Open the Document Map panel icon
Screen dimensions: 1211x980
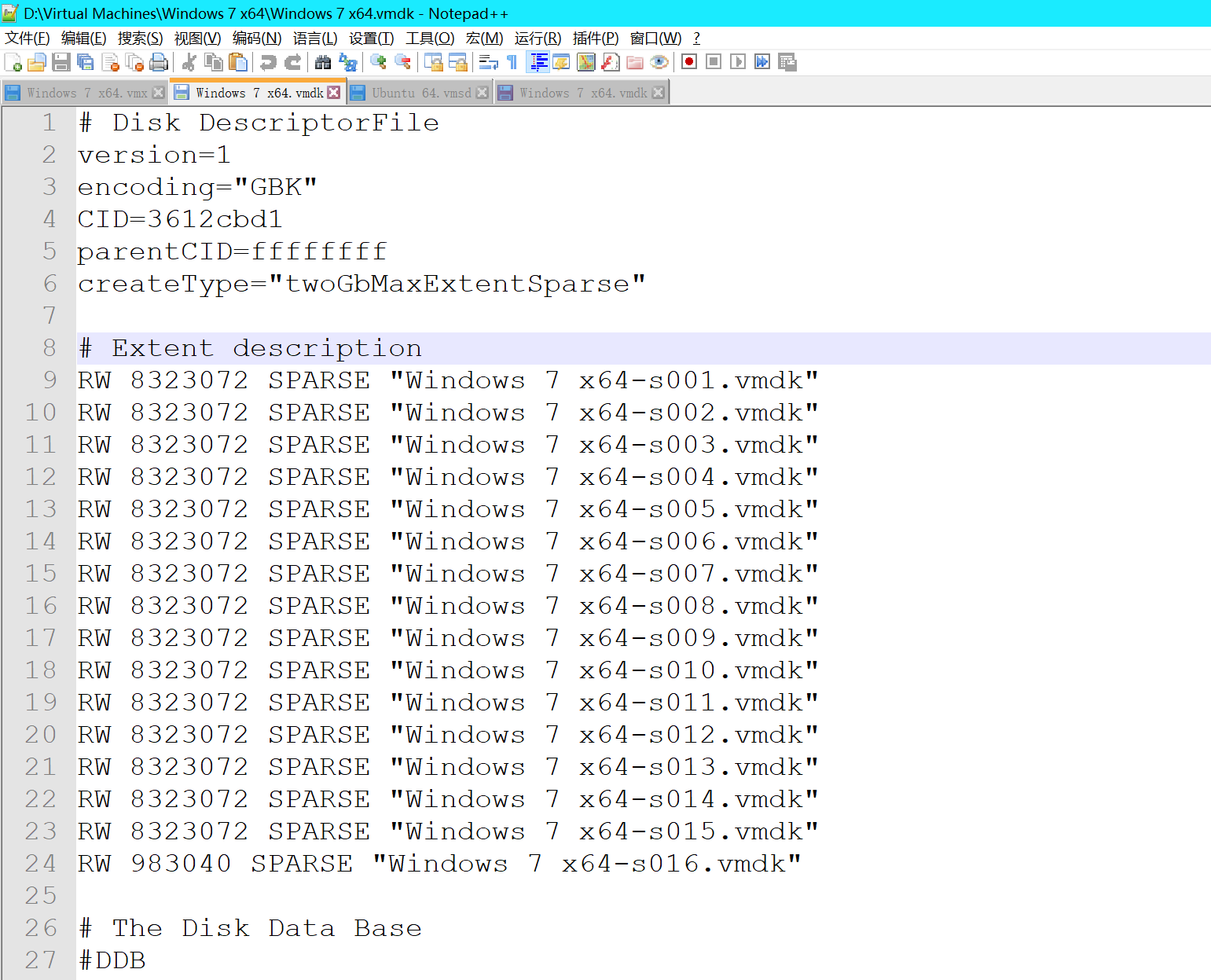pos(586,62)
